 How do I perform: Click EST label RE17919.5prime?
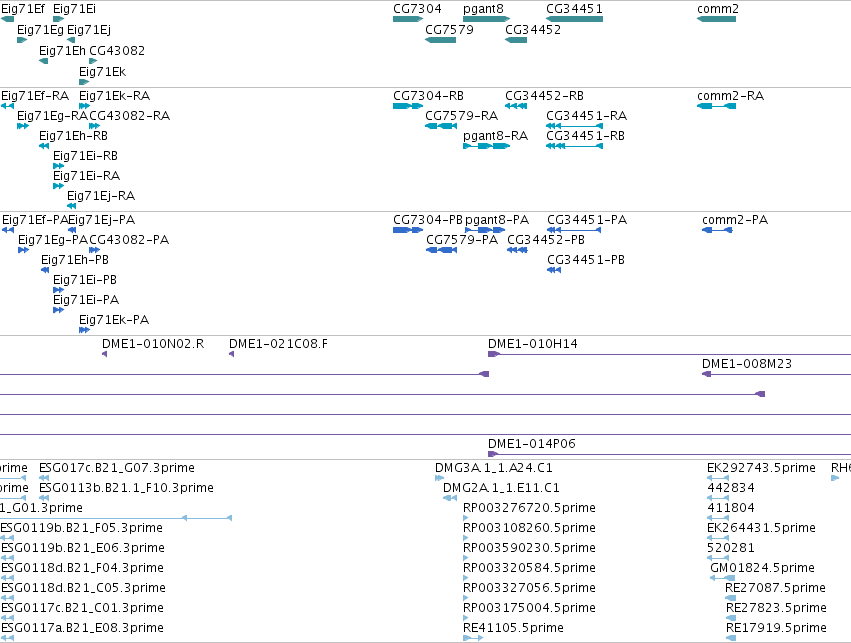[x=776, y=628]
